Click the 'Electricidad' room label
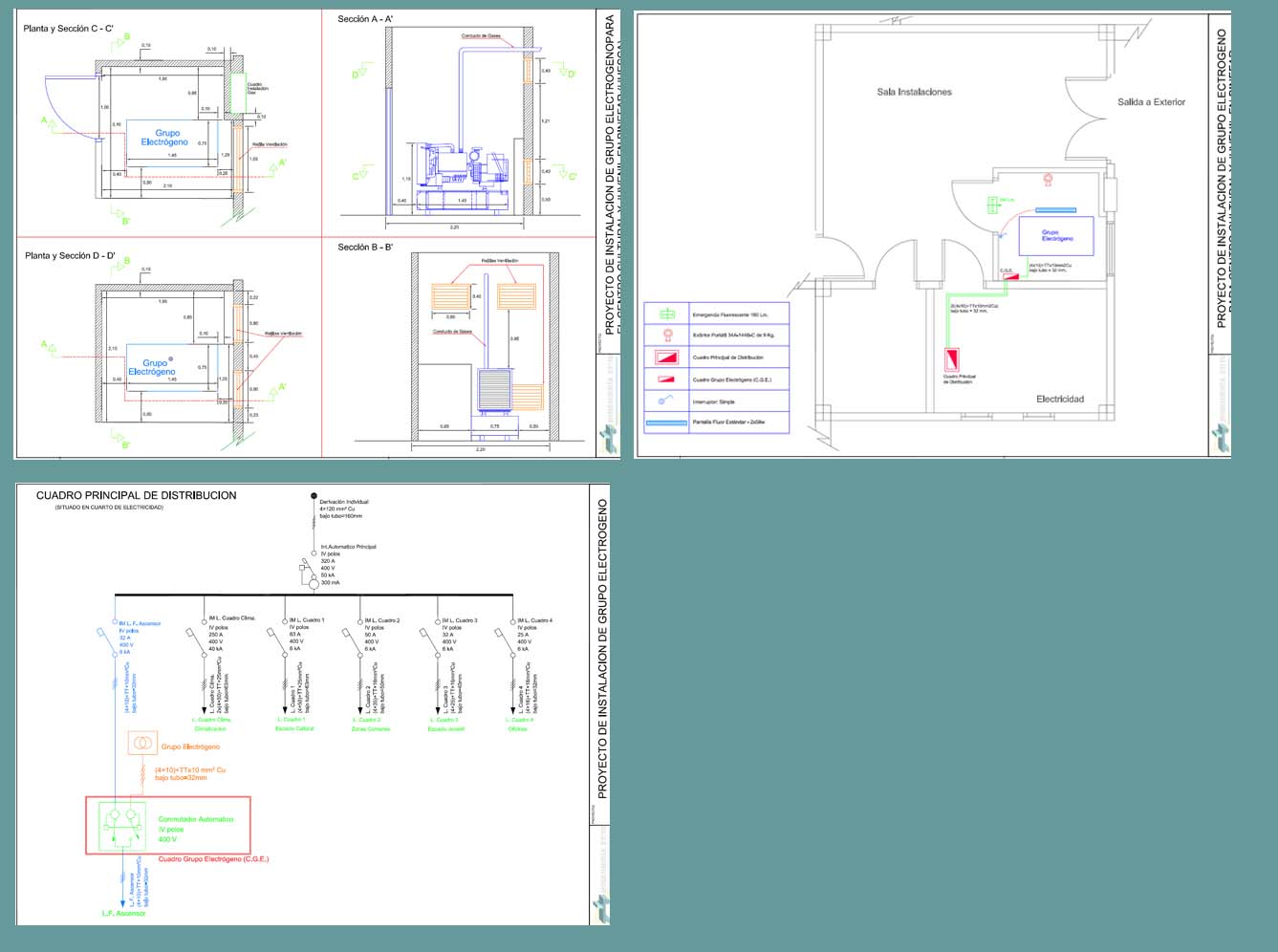Screen dimensions: 1278x952 point(1060,399)
